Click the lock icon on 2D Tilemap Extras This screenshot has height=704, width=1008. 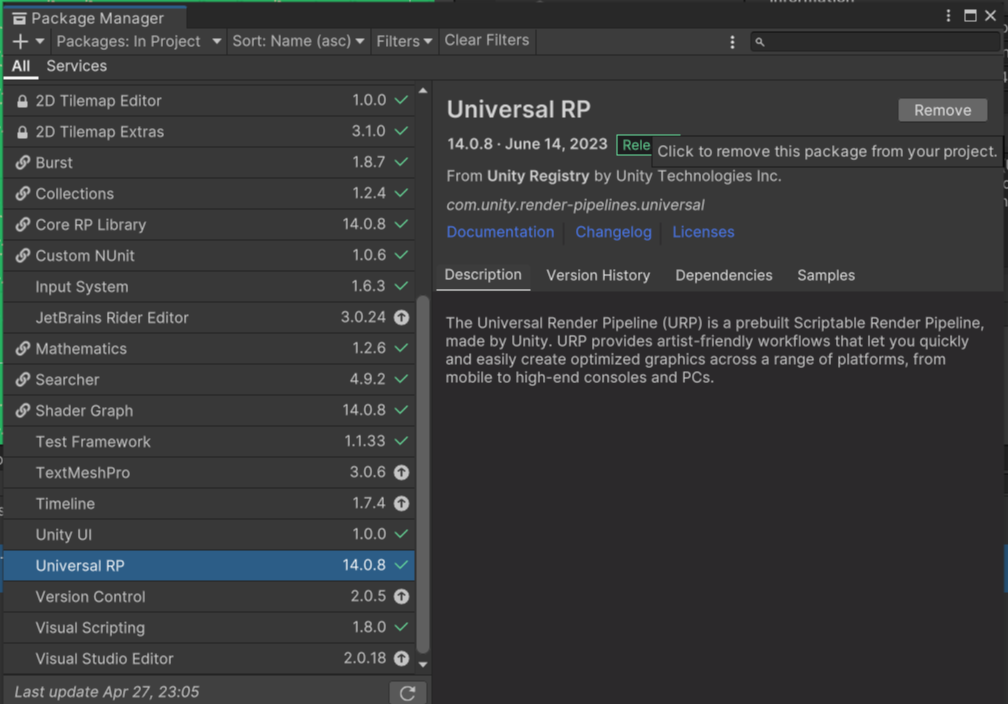pyautogui.click(x=22, y=132)
